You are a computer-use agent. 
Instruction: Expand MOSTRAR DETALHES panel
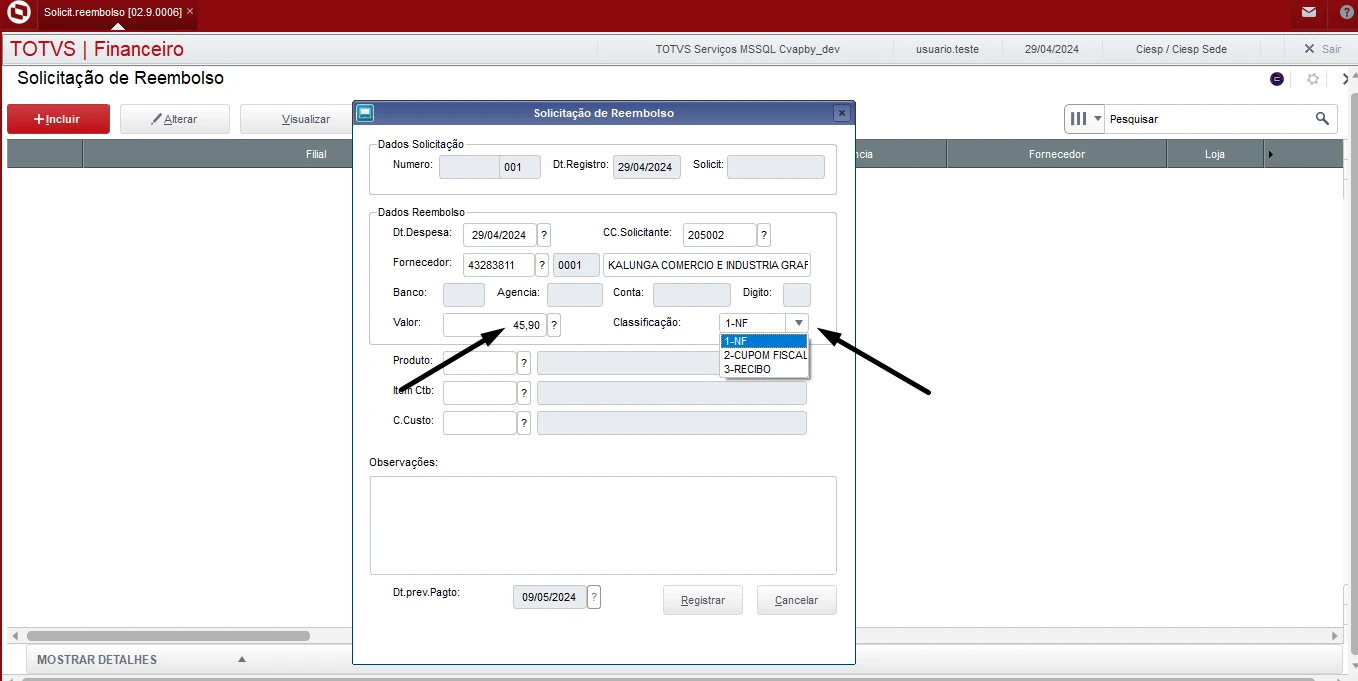point(241,660)
